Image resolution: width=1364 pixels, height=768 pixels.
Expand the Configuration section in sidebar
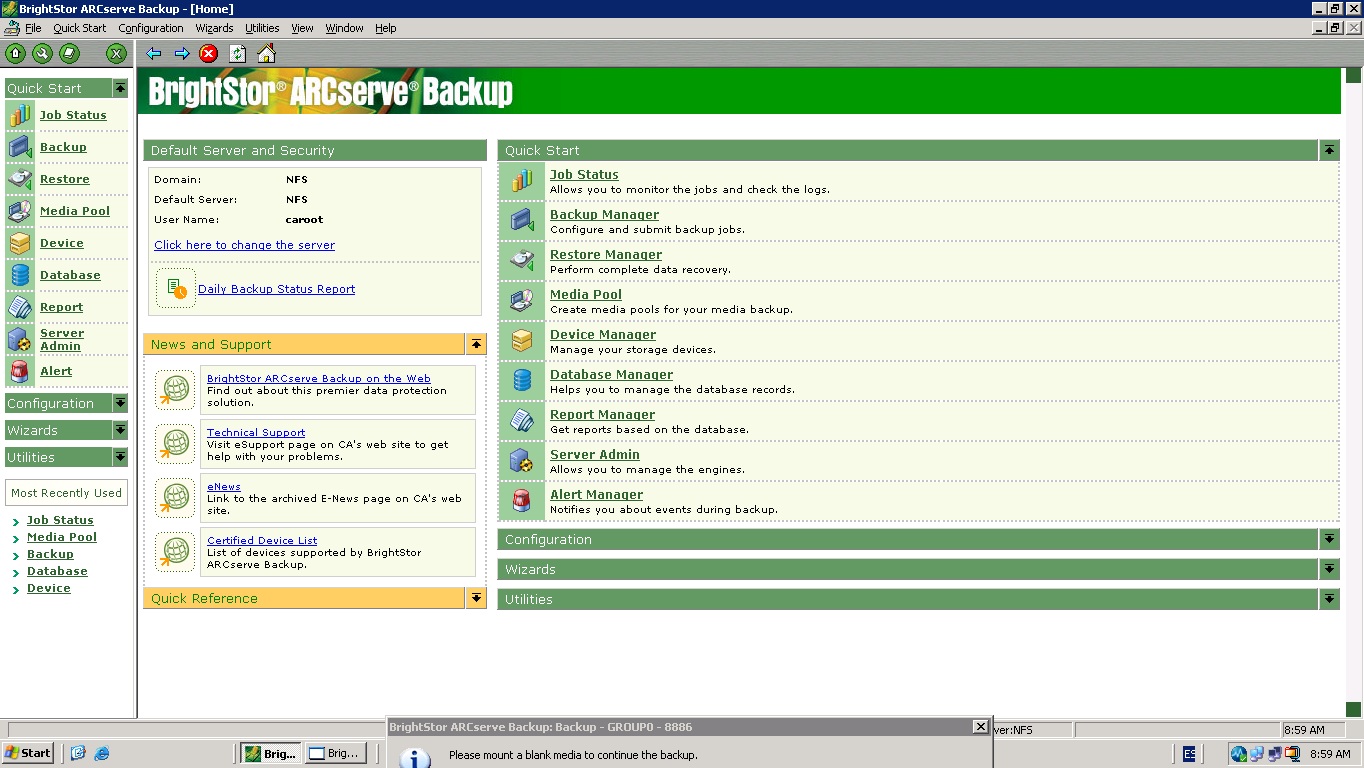[120, 403]
